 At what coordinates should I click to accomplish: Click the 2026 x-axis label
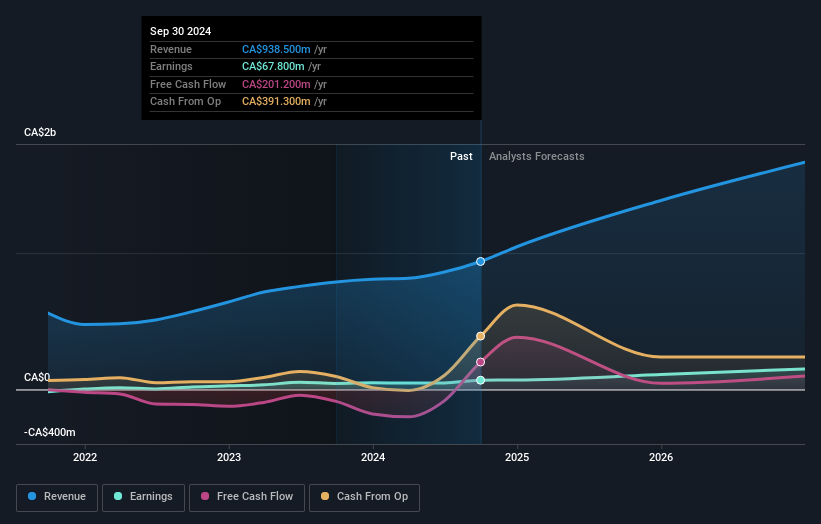(x=661, y=457)
